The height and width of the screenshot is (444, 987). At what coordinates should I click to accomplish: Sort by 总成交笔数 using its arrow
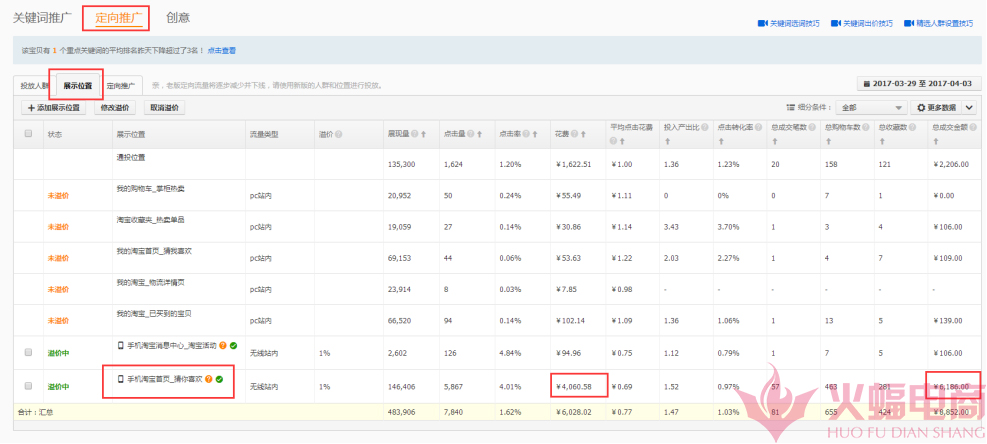775,141
